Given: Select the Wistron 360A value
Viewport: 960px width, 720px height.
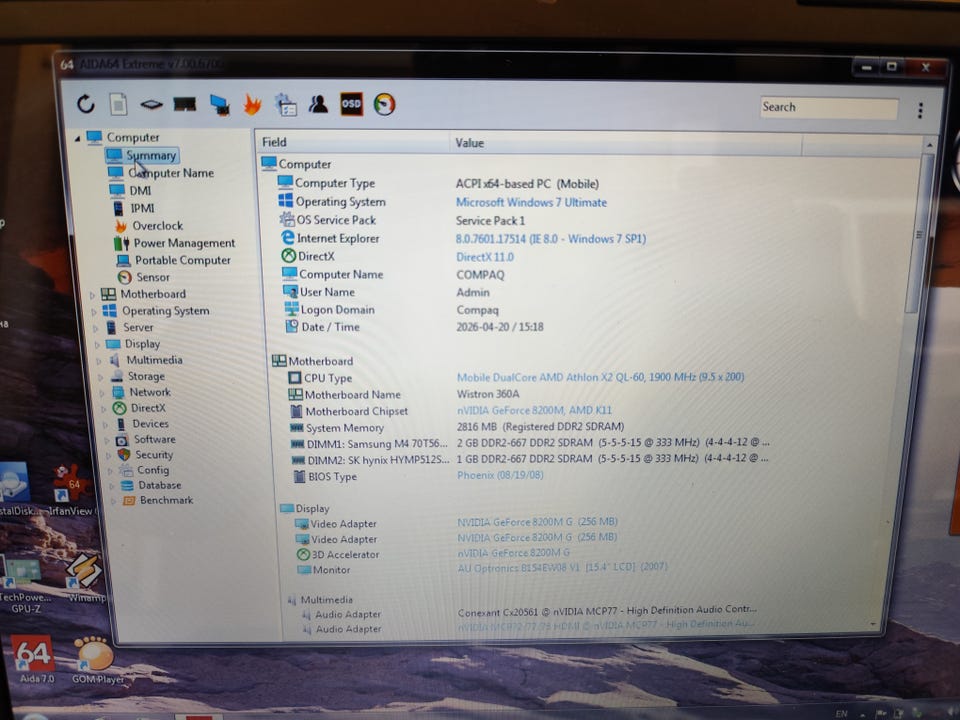Looking at the screenshot, I should pos(488,394).
